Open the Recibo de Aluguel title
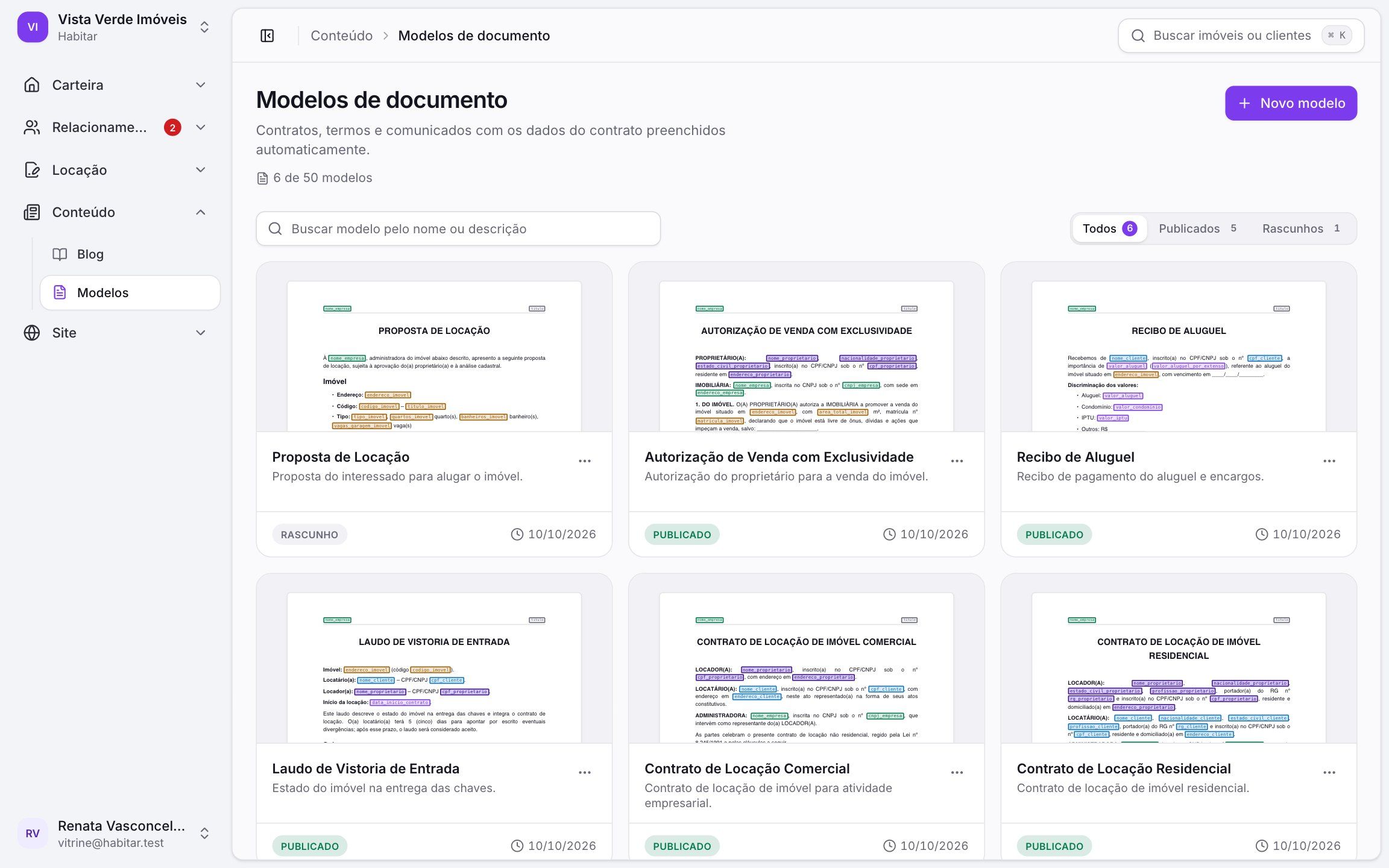 click(x=1075, y=457)
